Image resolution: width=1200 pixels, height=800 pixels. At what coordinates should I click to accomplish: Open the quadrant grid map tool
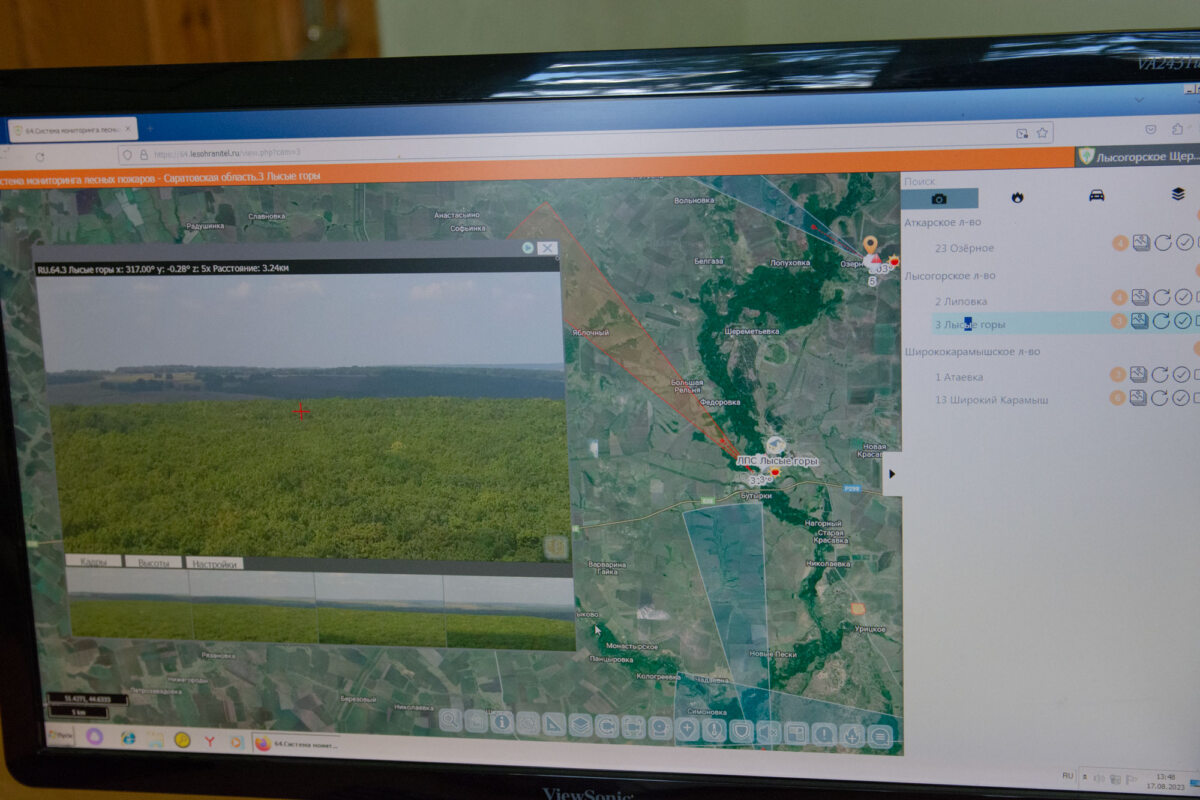(796, 733)
